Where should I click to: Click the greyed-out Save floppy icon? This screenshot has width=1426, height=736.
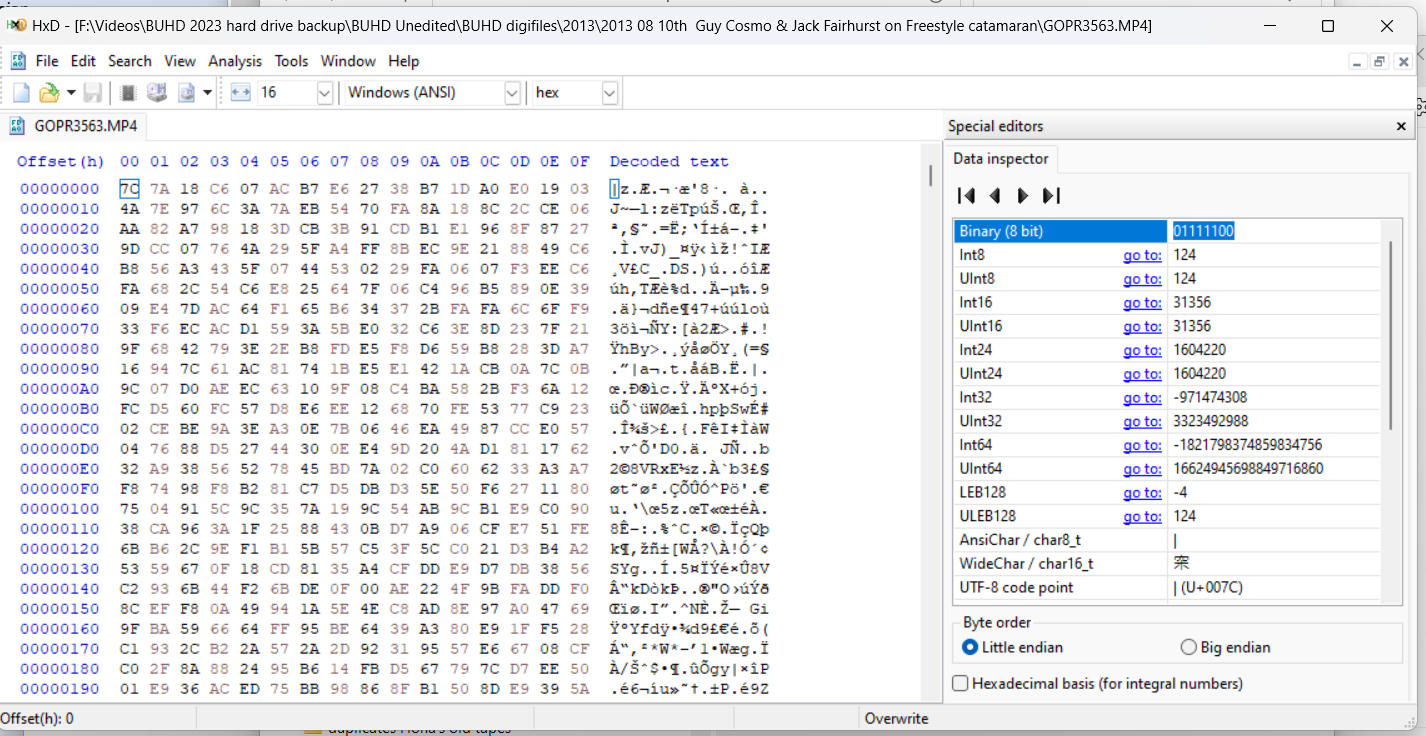click(93, 93)
